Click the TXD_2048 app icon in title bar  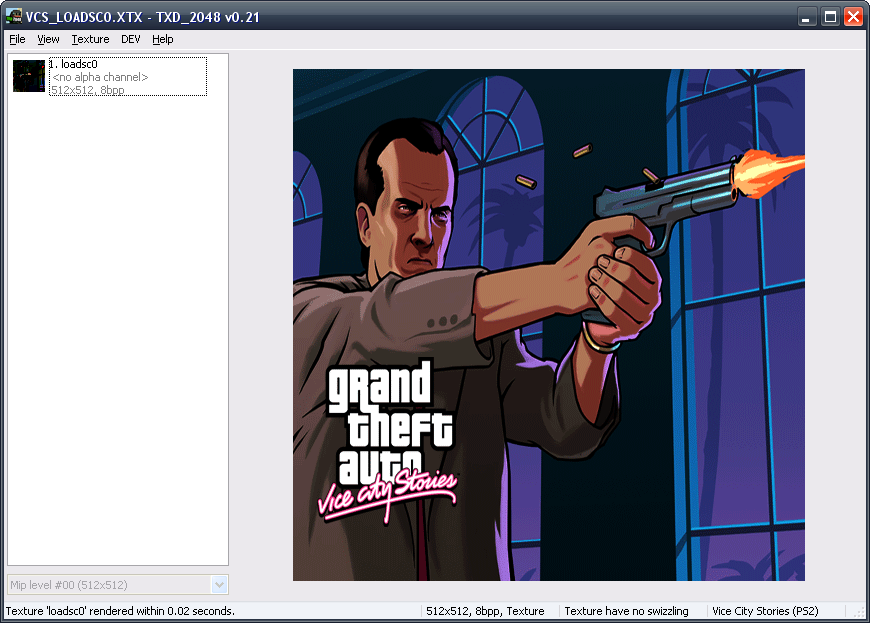pyautogui.click(x=14, y=16)
